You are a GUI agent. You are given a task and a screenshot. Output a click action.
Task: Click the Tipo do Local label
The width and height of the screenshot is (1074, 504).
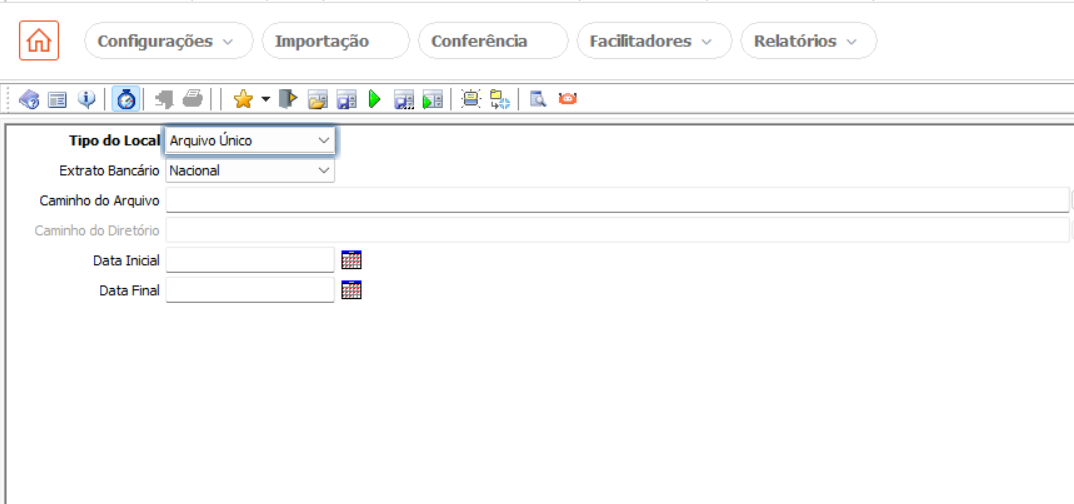tap(114, 140)
